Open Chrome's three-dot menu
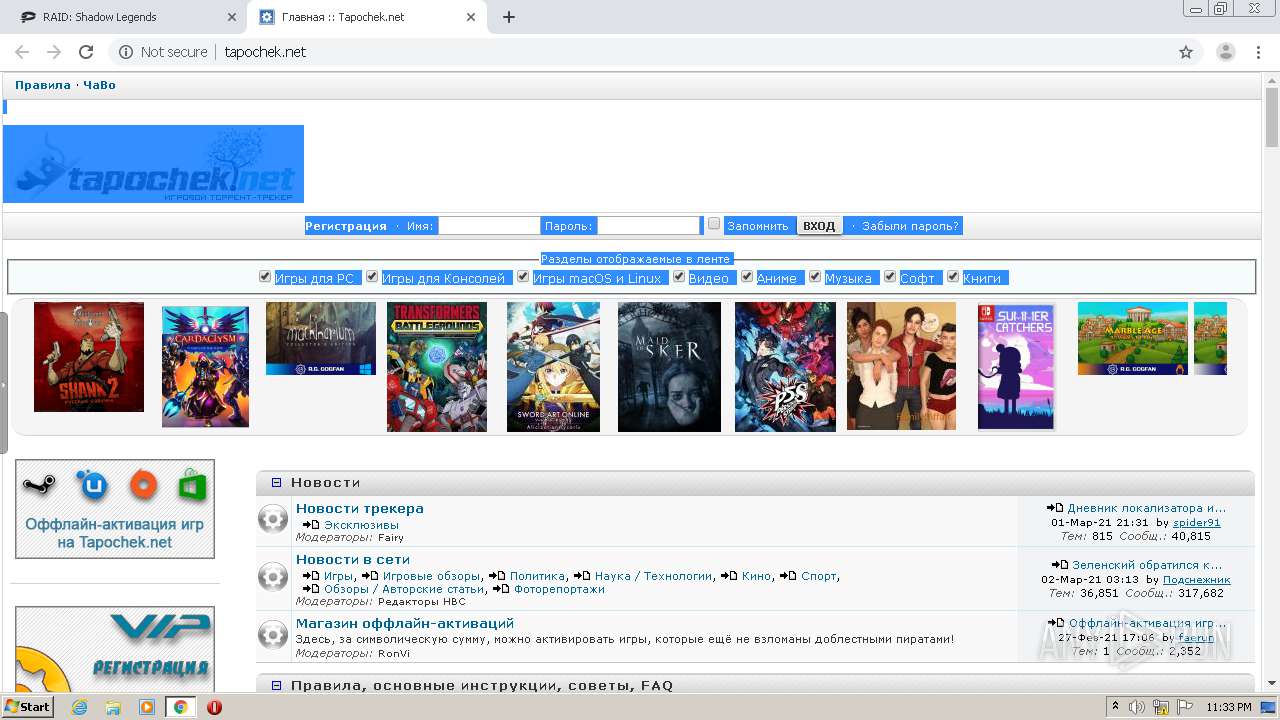1280x720 pixels. (x=1258, y=52)
